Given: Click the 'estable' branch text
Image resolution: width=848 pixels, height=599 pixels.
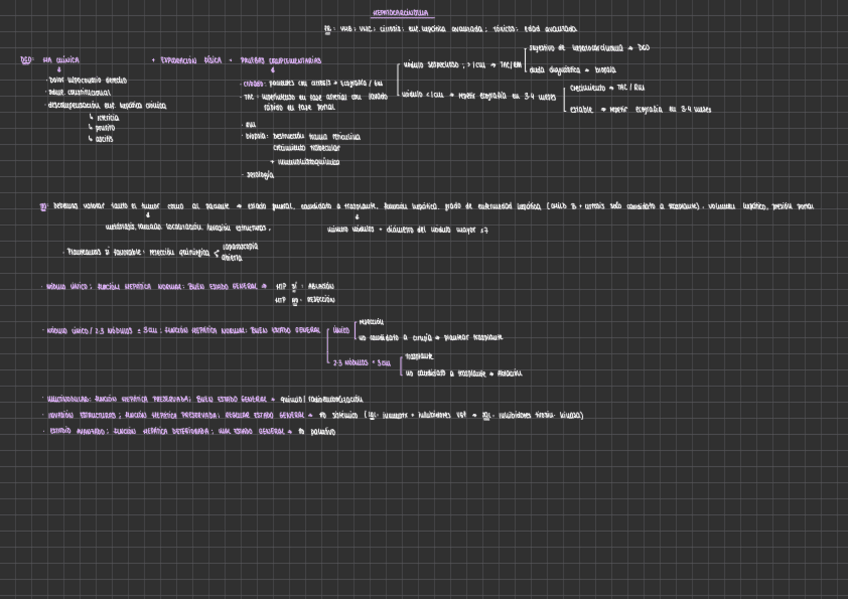Looking at the screenshot, I should (581, 110).
